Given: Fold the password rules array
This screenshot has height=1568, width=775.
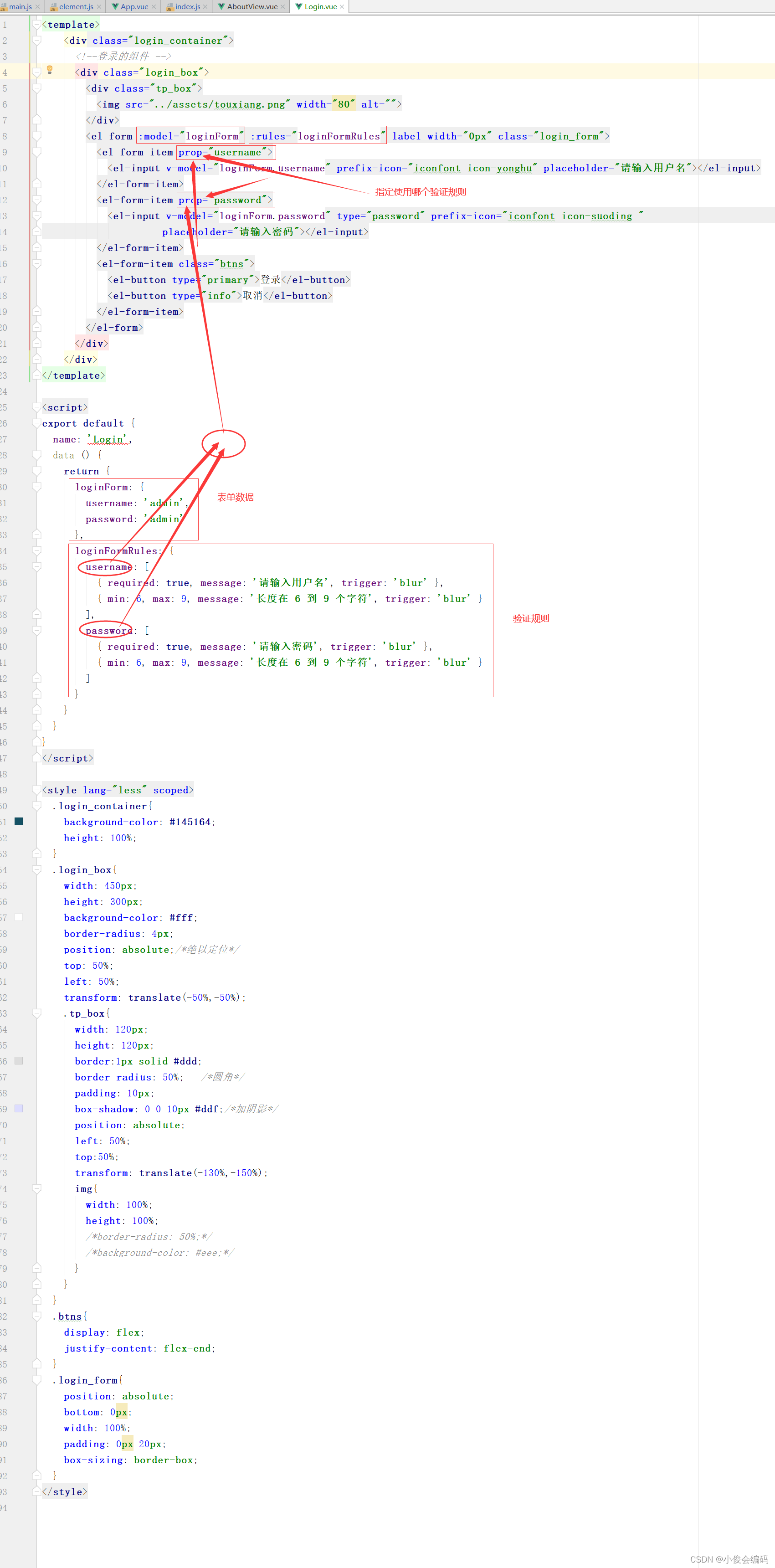Looking at the screenshot, I should 36,631.
